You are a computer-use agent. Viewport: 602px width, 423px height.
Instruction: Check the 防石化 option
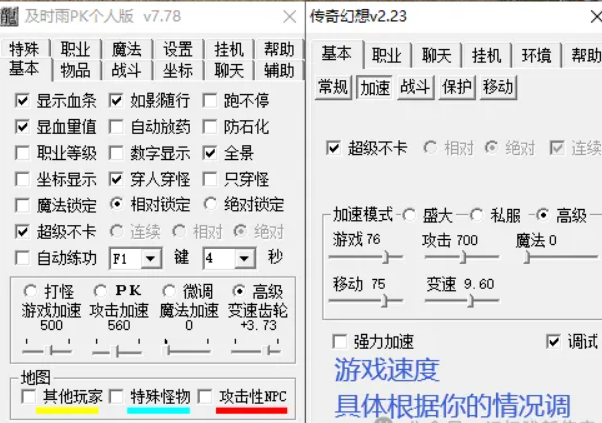(x=210, y=127)
